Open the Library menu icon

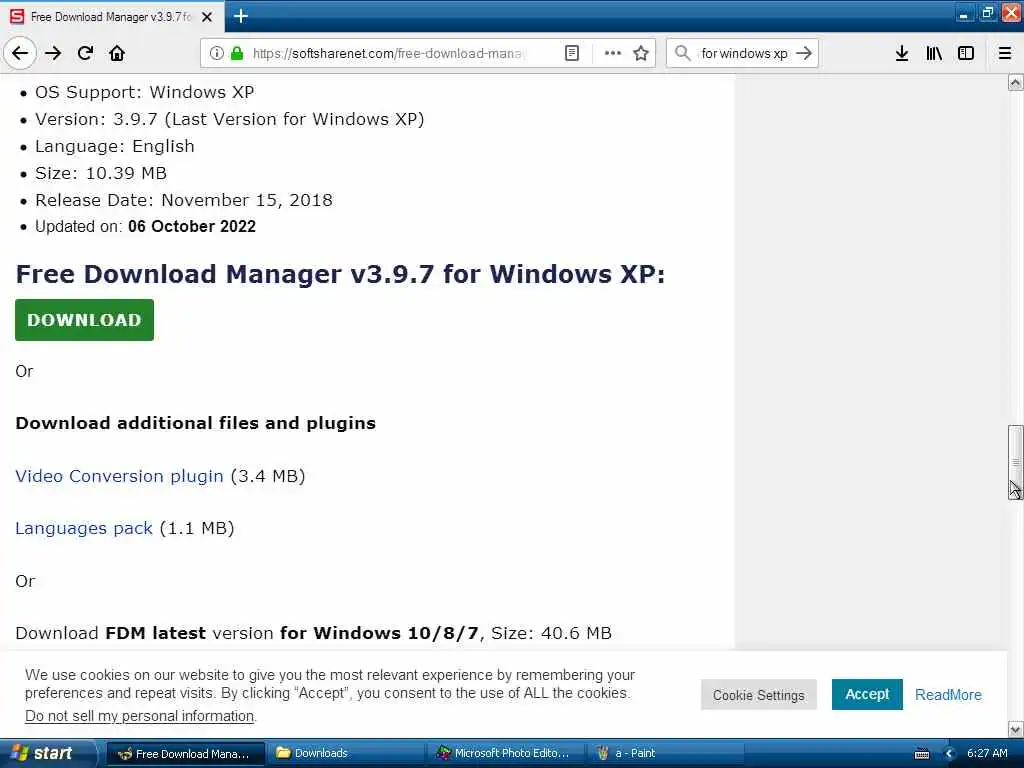tap(934, 53)
